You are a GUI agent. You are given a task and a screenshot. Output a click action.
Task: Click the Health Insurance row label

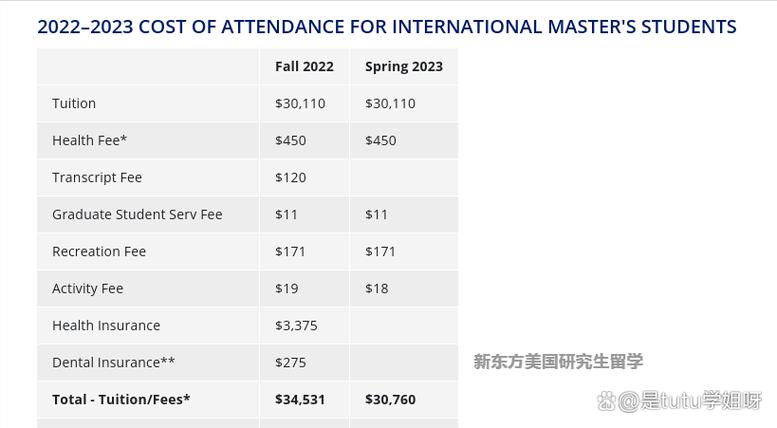pos(106,325)
